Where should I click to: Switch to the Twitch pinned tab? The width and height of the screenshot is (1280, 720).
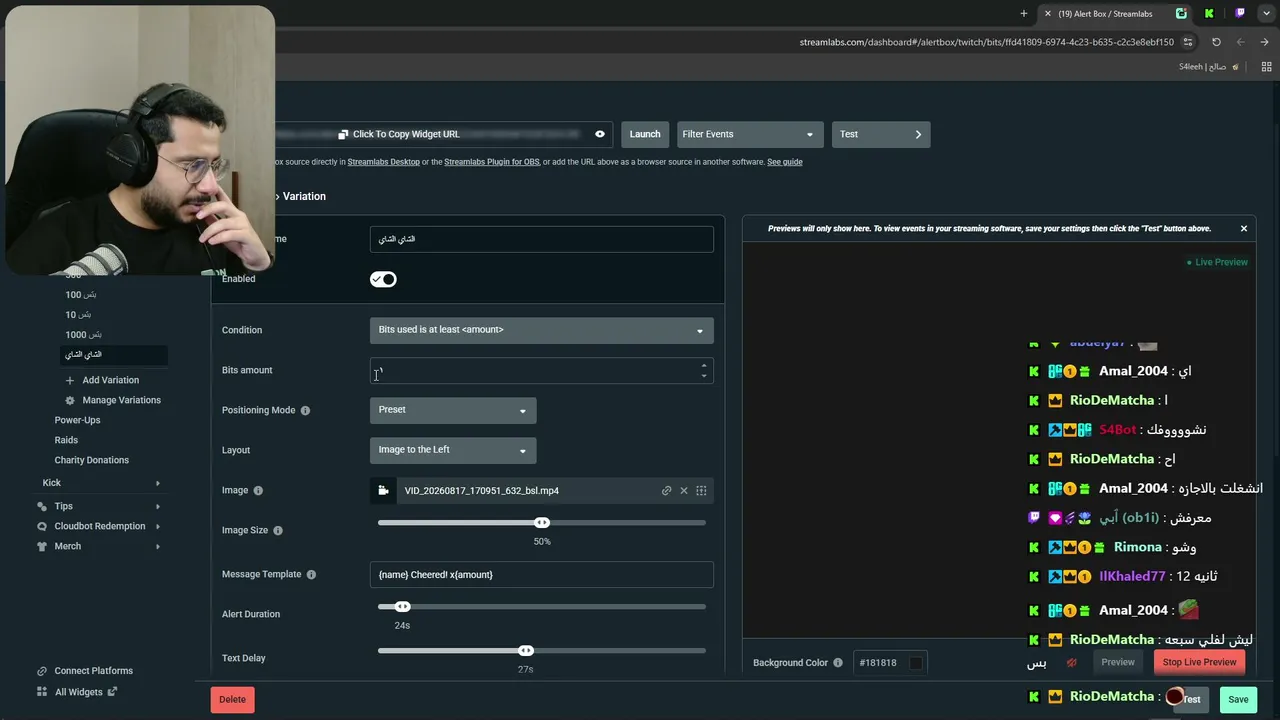tap(1240, 14)
